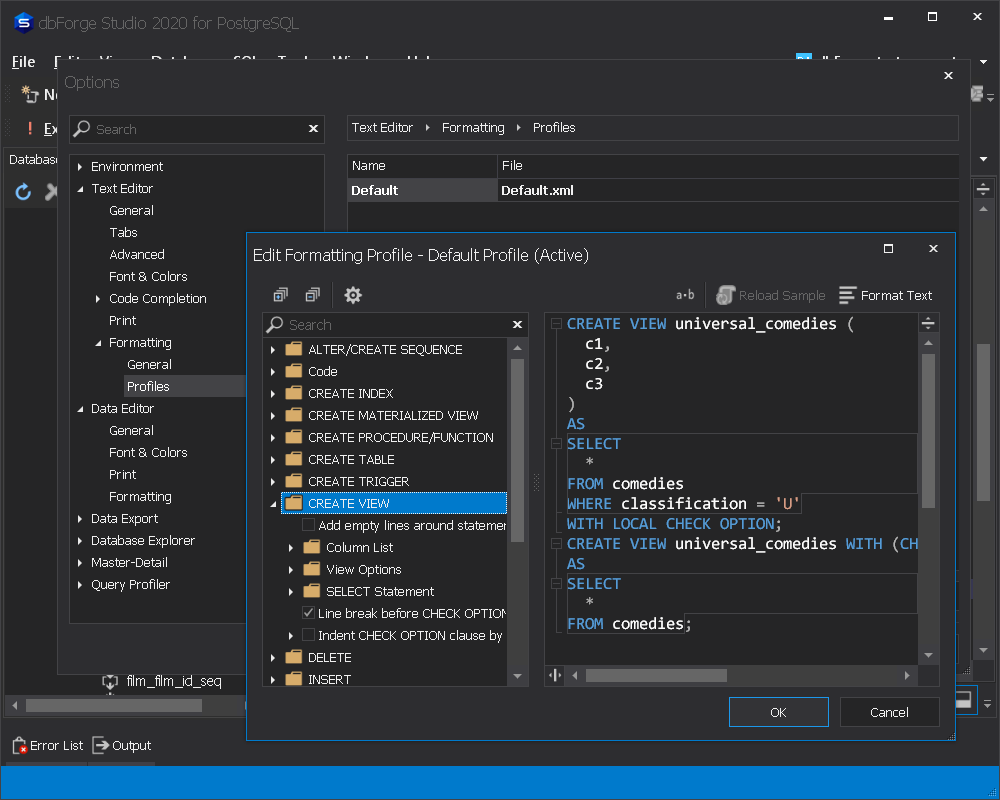Collapse Data Editor in Options tree

point(80,409)
